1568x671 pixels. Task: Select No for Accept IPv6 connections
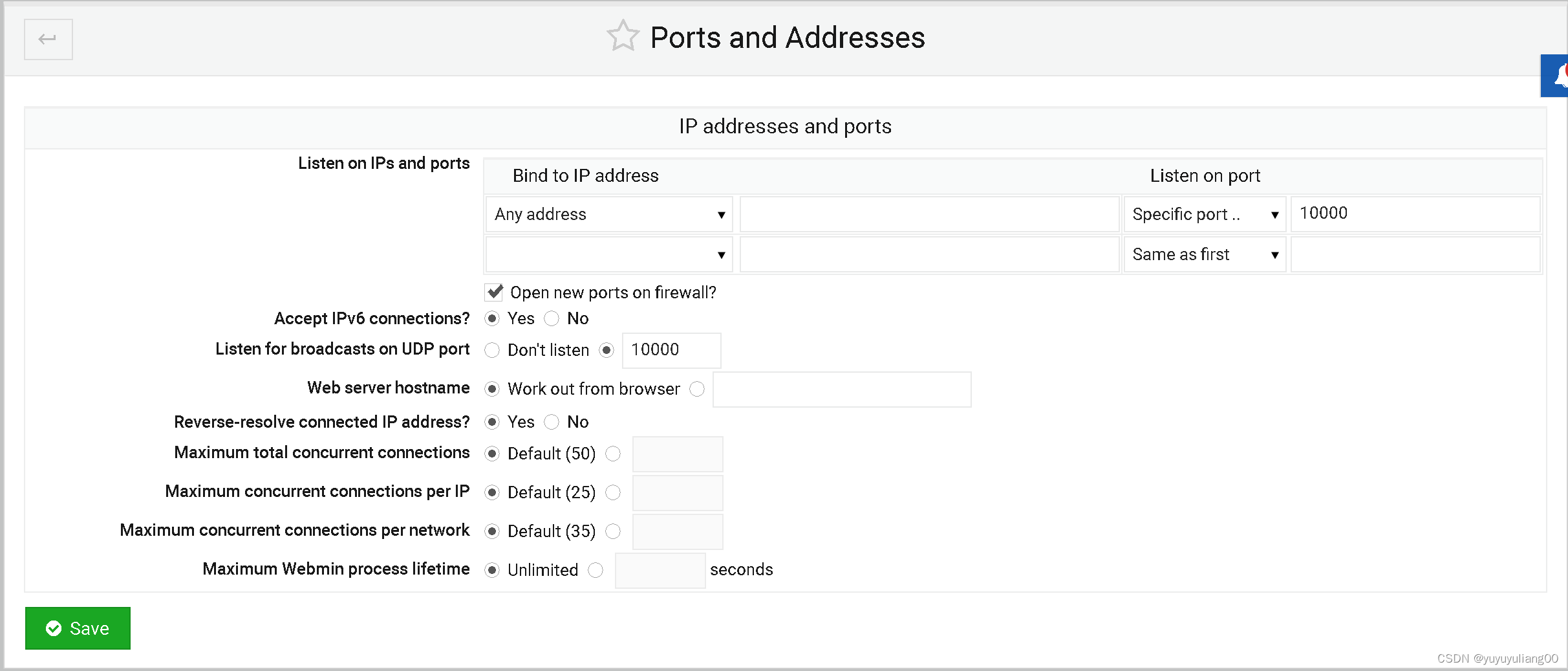(552, 318)
